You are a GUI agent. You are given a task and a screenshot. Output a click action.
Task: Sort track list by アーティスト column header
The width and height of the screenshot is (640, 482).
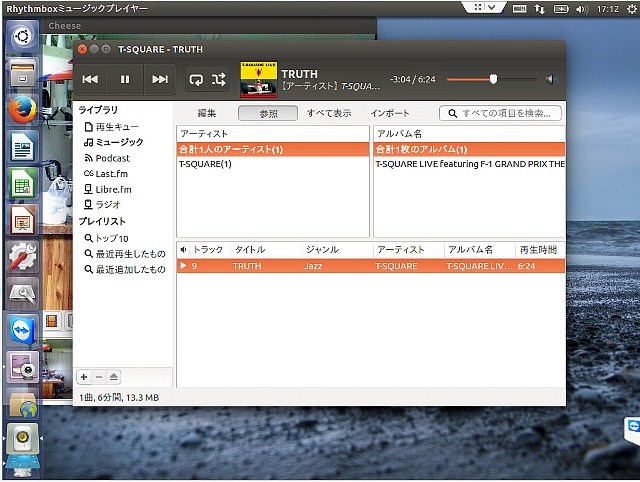pos(409,250)
